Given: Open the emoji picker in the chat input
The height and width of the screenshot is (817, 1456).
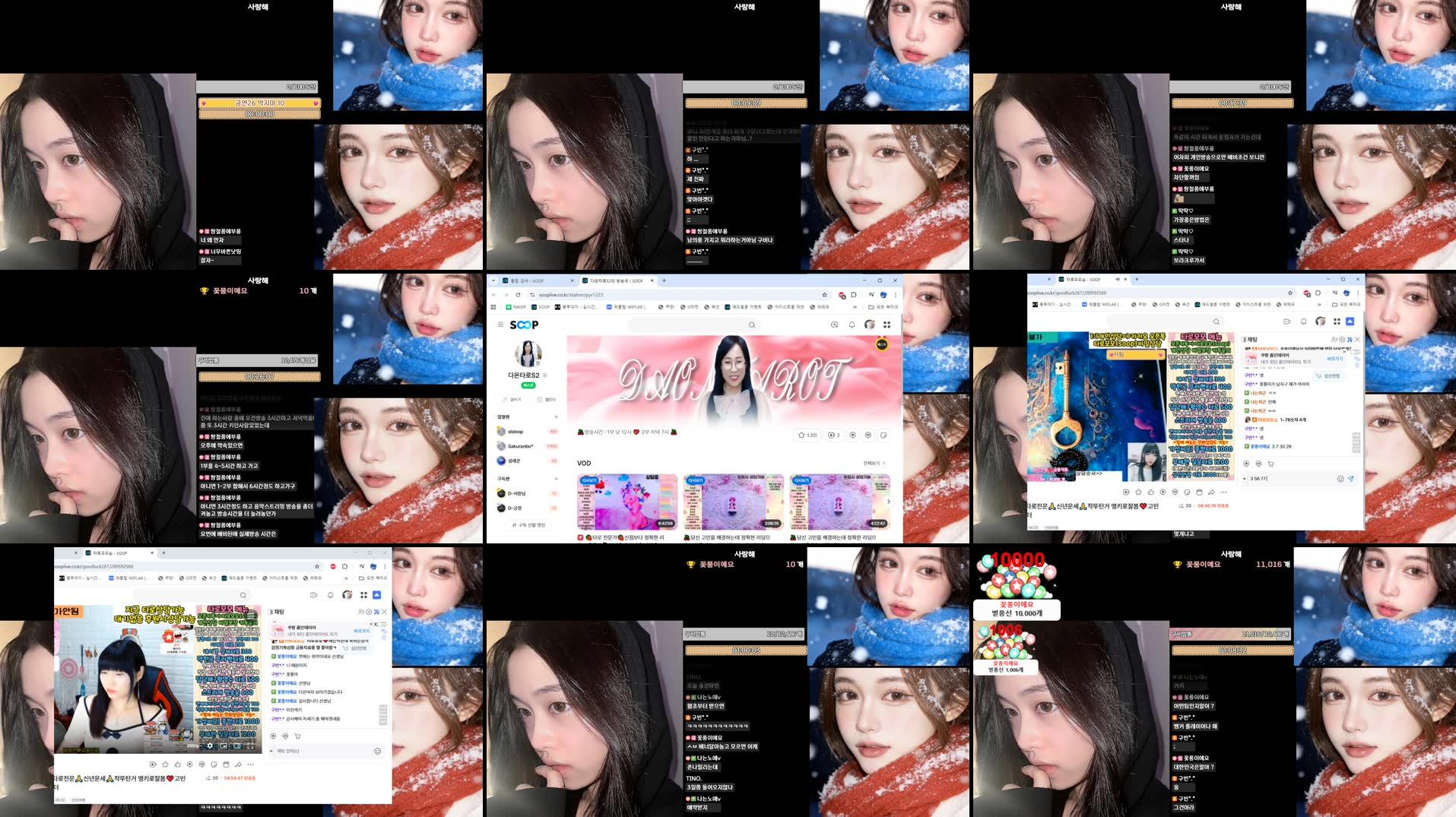Looking at the screenshot, I should point(1339,479).
